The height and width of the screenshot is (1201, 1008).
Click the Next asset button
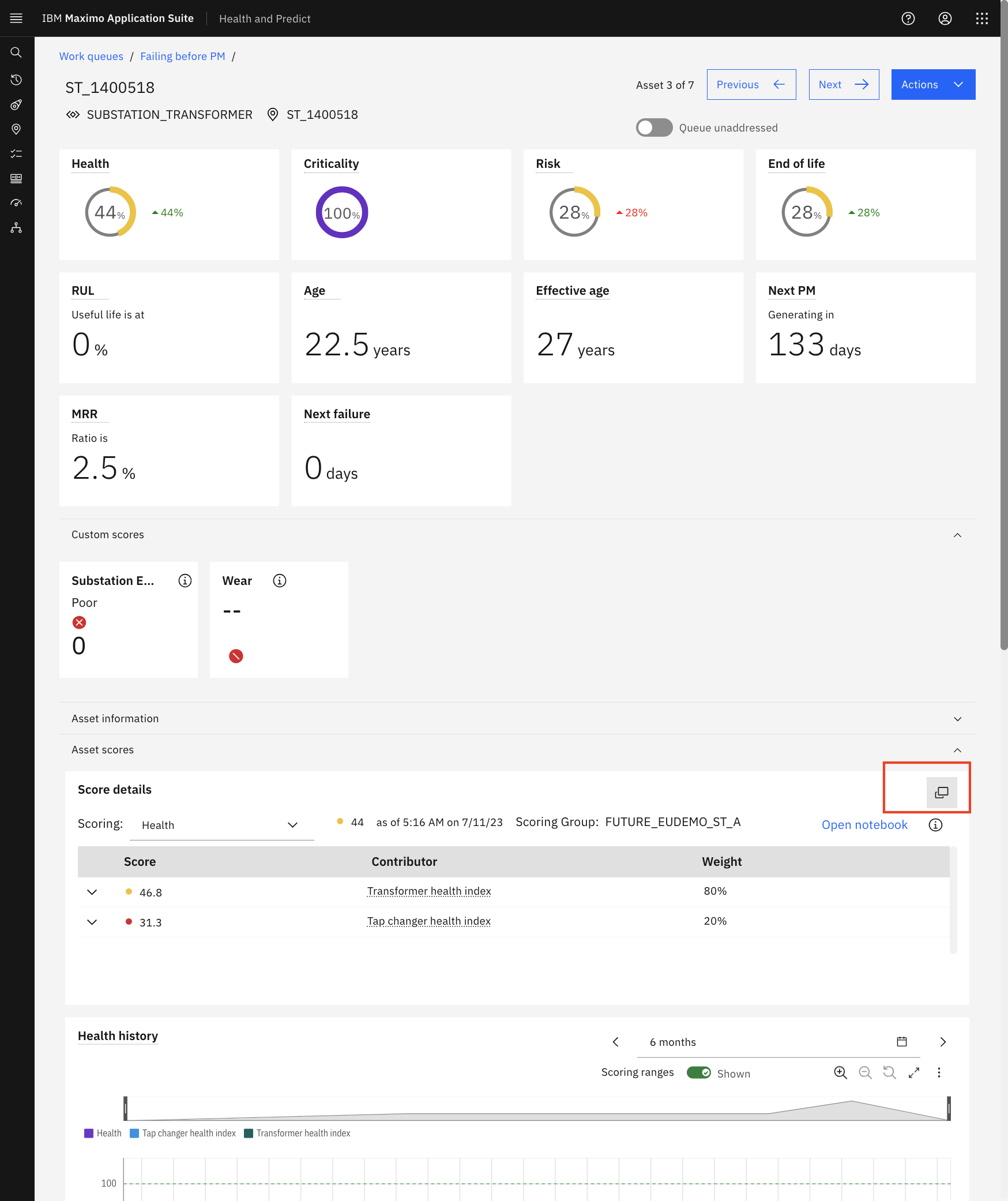844,85
